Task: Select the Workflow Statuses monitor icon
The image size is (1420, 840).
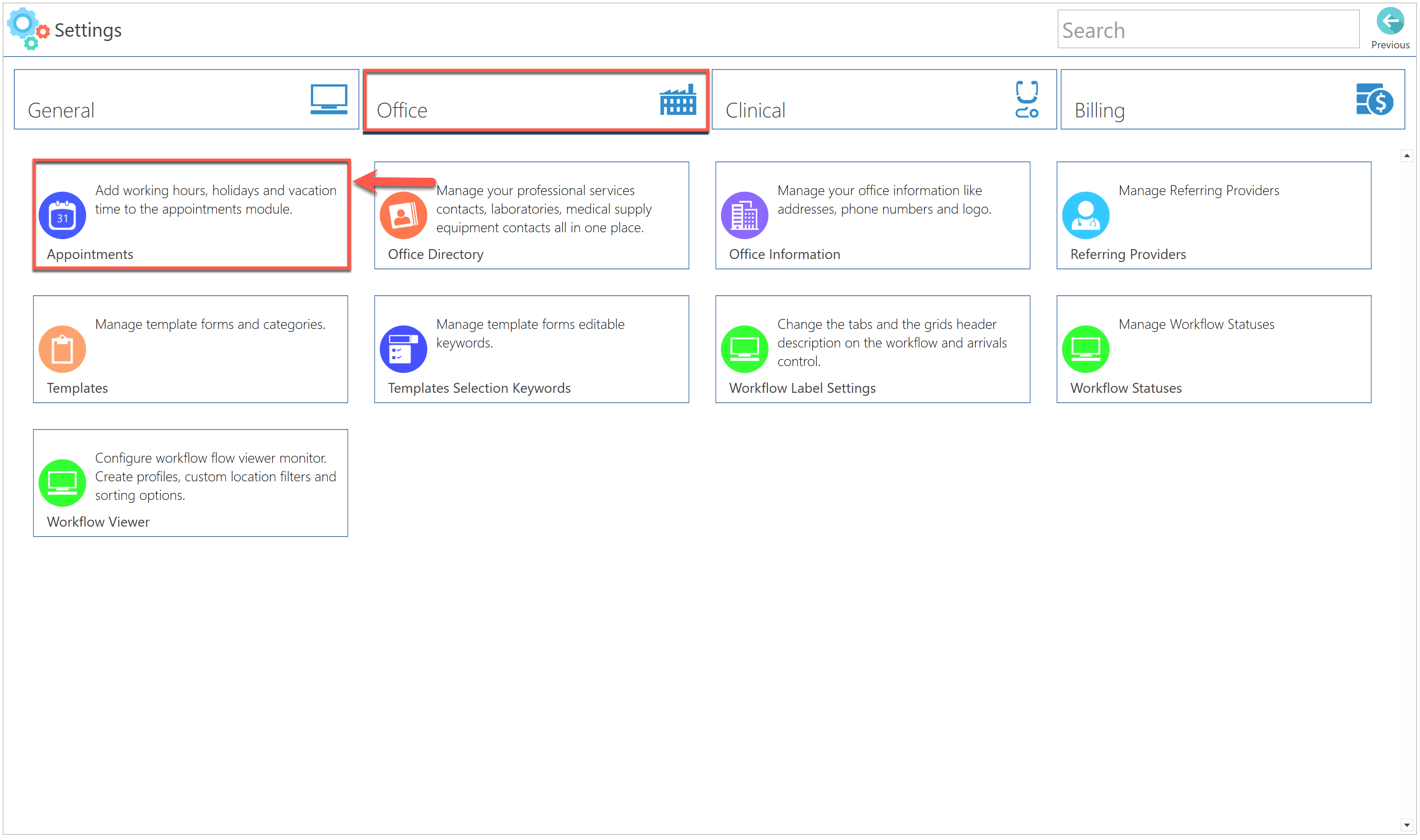Action: click(x=1085, y=349)
